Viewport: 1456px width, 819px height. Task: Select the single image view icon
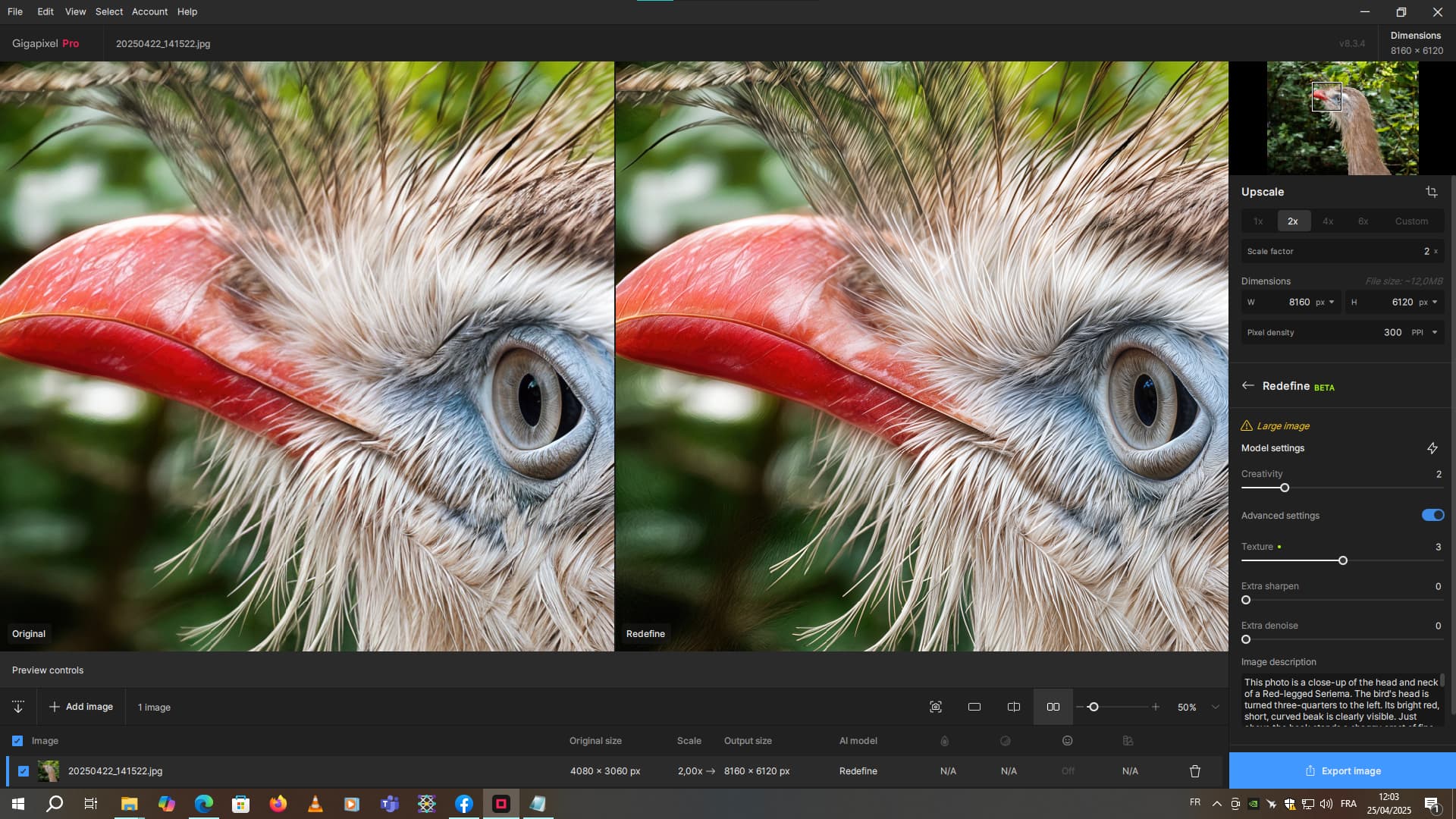(x=974, y=707)
